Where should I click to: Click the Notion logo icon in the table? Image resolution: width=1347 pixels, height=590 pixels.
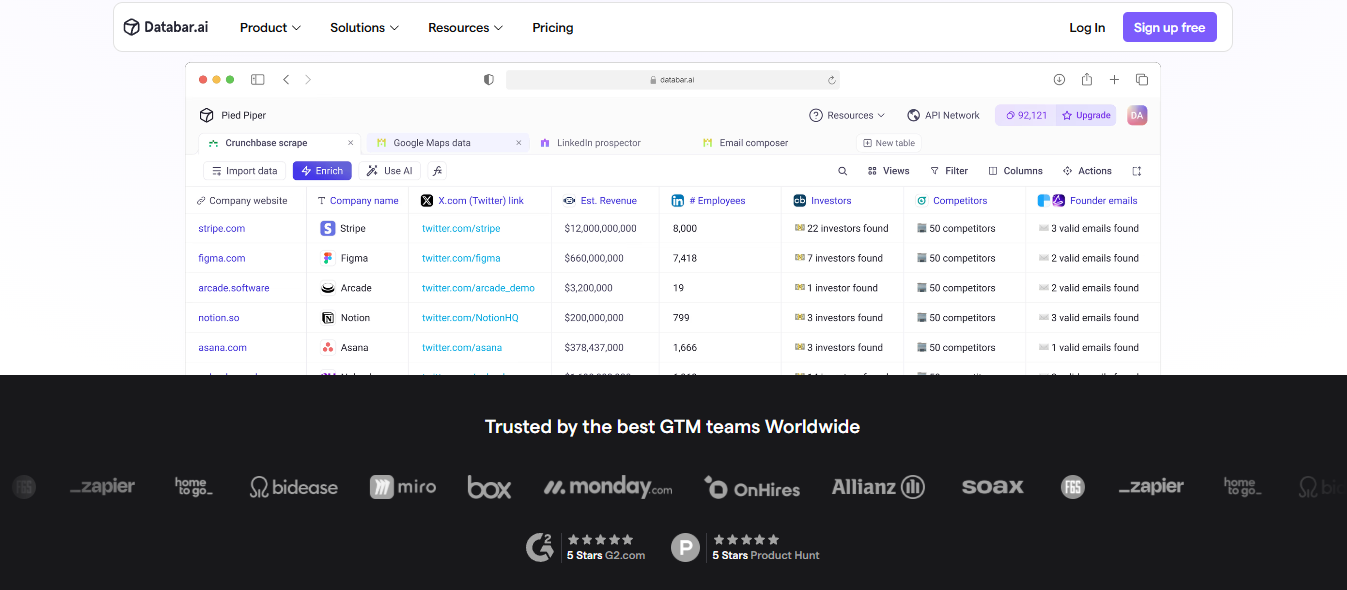[327, 318]
